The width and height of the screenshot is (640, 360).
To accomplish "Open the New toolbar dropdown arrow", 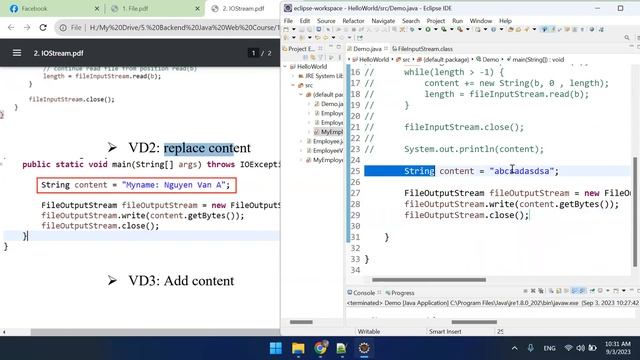I will click(x=293, y=29).
